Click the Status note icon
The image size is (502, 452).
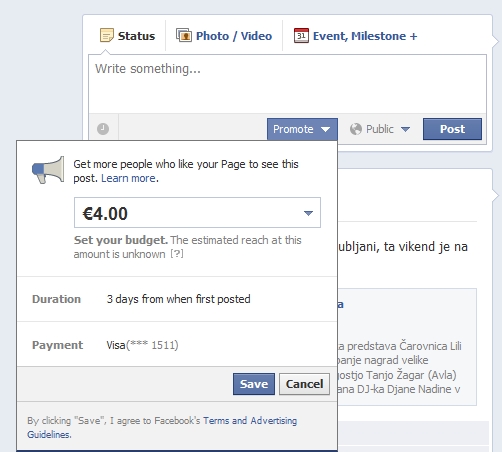coord(107,35)
